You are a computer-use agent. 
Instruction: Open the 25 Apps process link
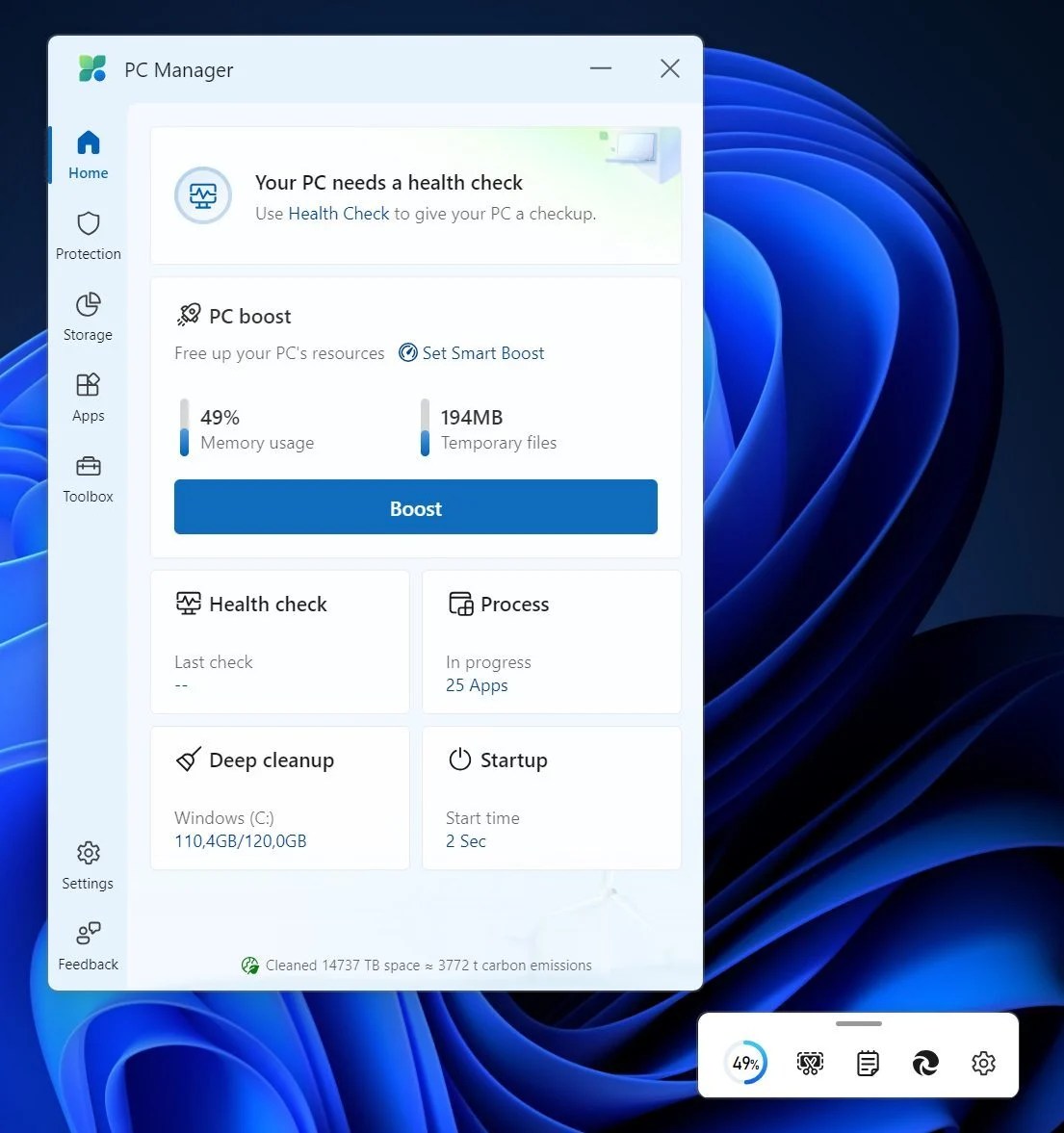(477, 684)
